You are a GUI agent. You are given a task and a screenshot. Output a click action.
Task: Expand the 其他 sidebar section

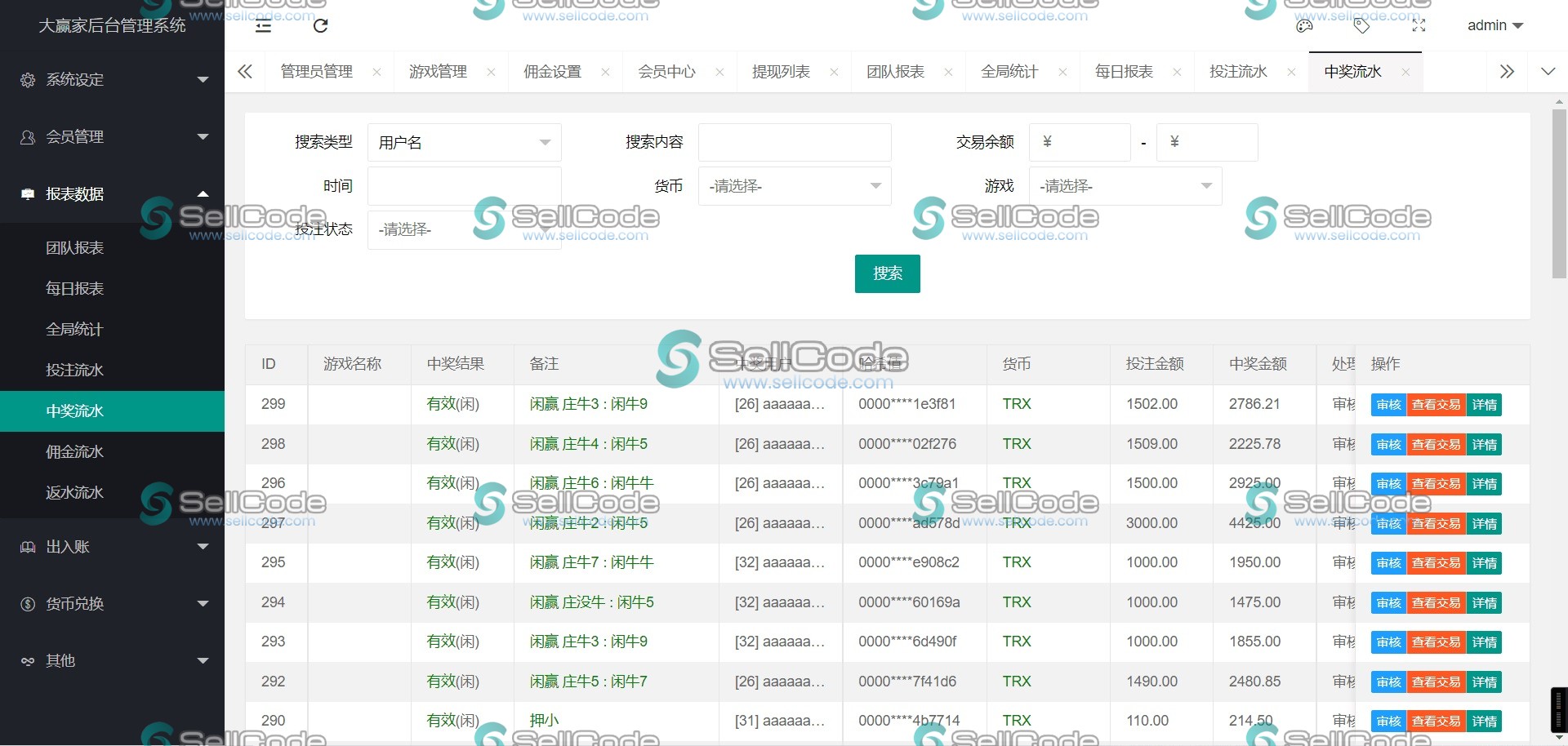(112, 660)
